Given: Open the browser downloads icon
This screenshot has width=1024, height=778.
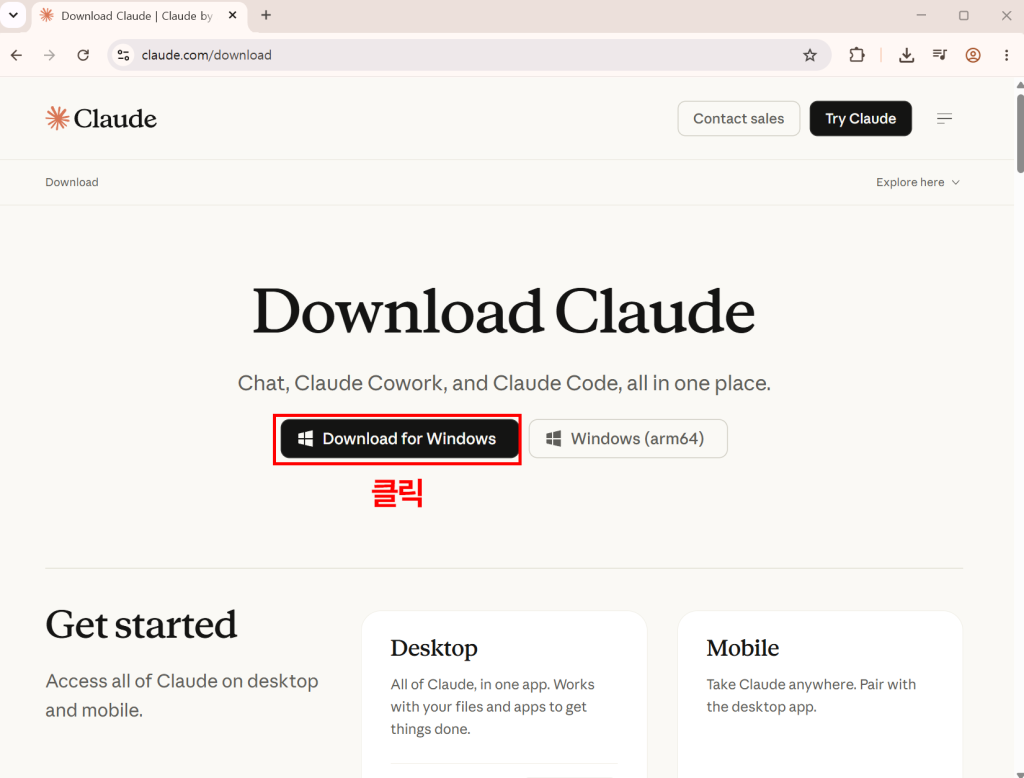Looking at the screenshot, I should 906,56.
